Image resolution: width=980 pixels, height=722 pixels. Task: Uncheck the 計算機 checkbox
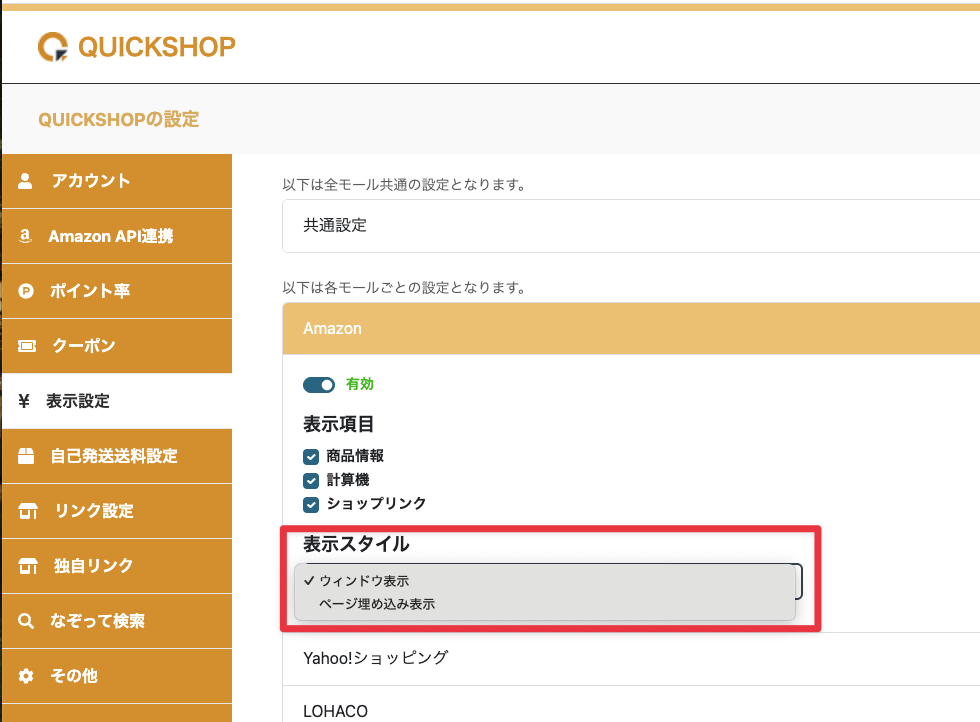[311, 480]
